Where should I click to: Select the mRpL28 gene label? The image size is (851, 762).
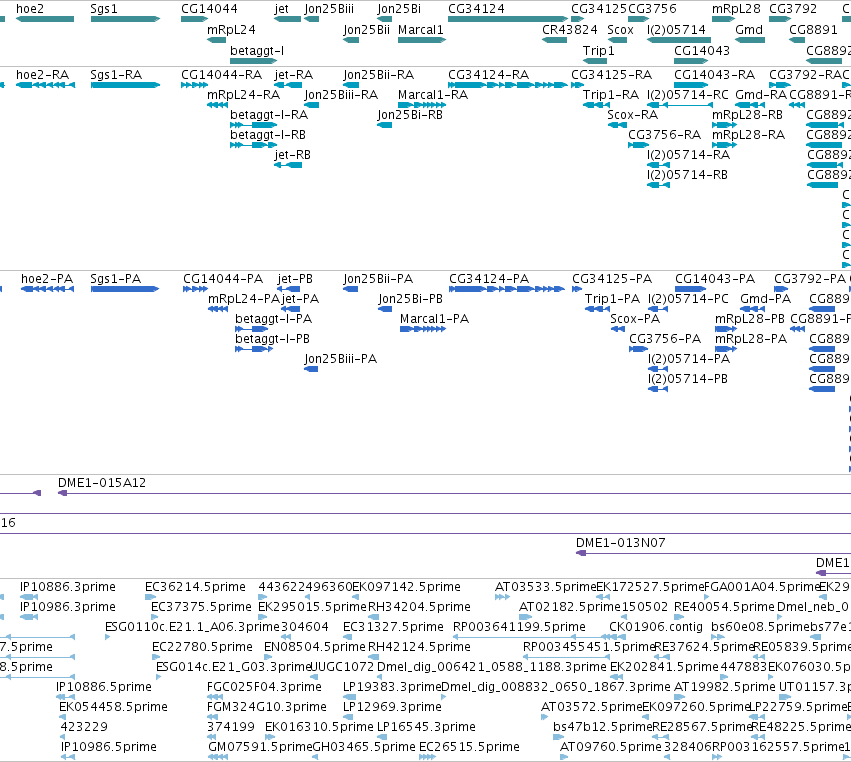(x=736, y=9)
